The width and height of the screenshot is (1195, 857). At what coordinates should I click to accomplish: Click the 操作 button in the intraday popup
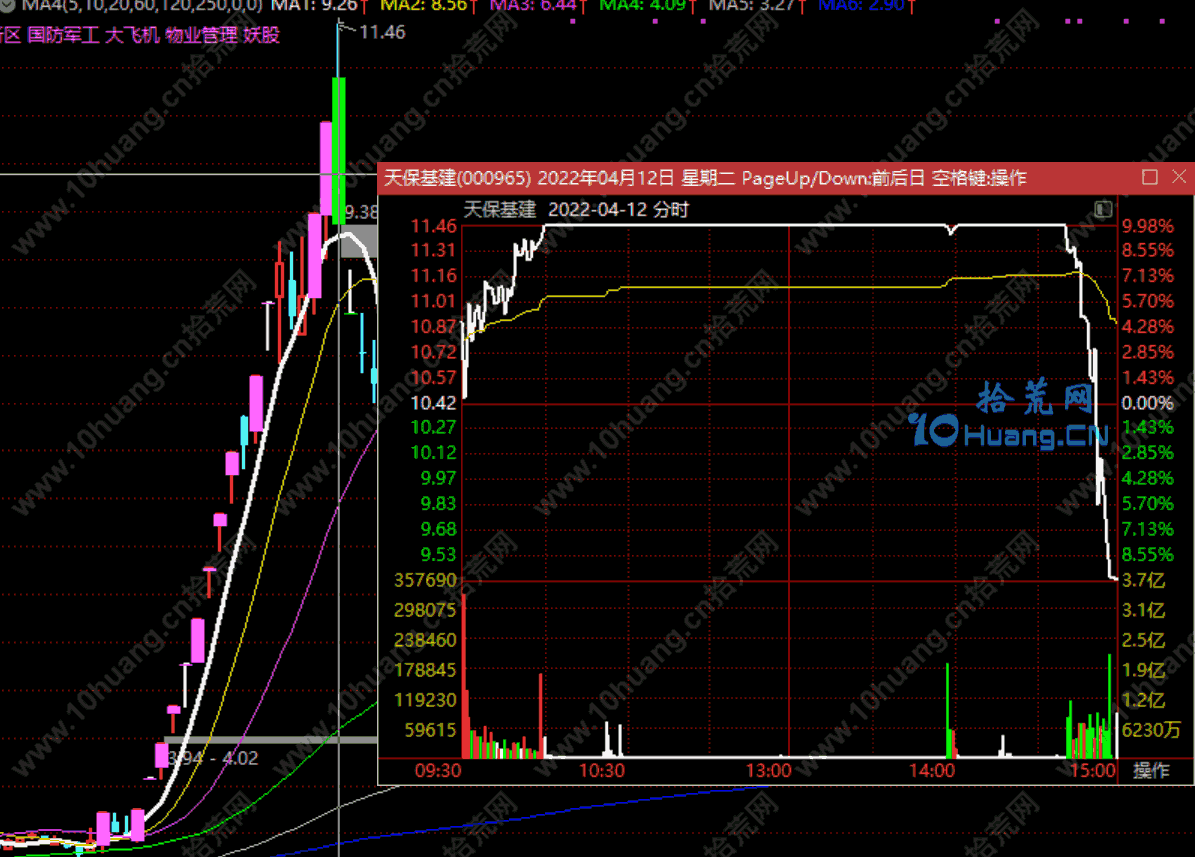1151,770
